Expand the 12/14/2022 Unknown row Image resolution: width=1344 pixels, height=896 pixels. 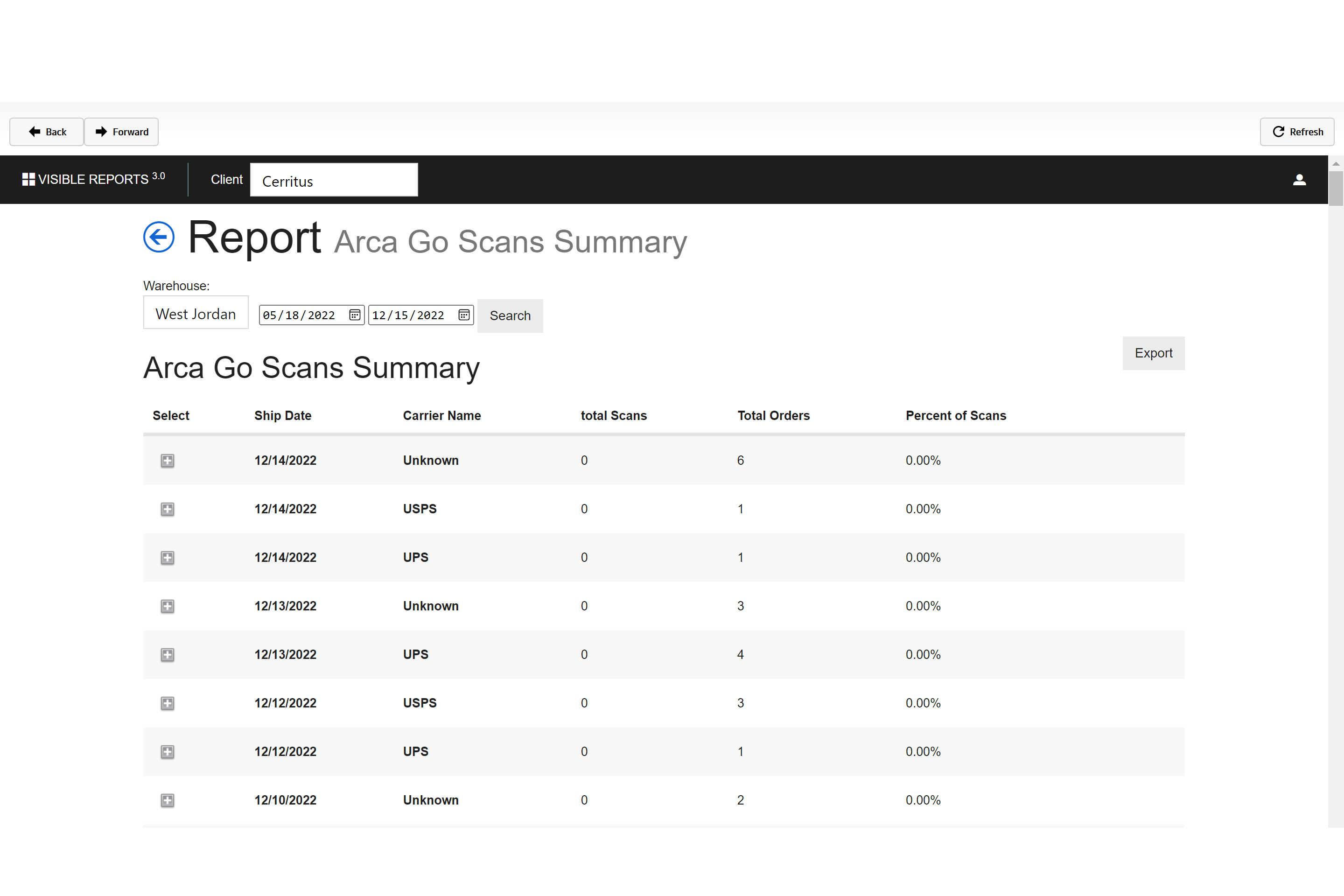168,461
